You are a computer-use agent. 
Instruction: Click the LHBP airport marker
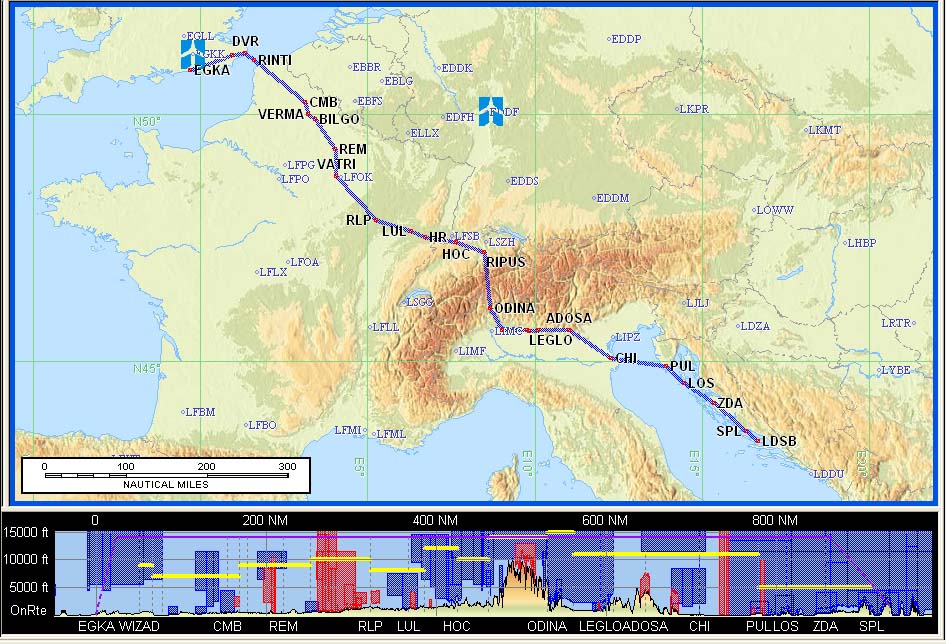point(860,242)
